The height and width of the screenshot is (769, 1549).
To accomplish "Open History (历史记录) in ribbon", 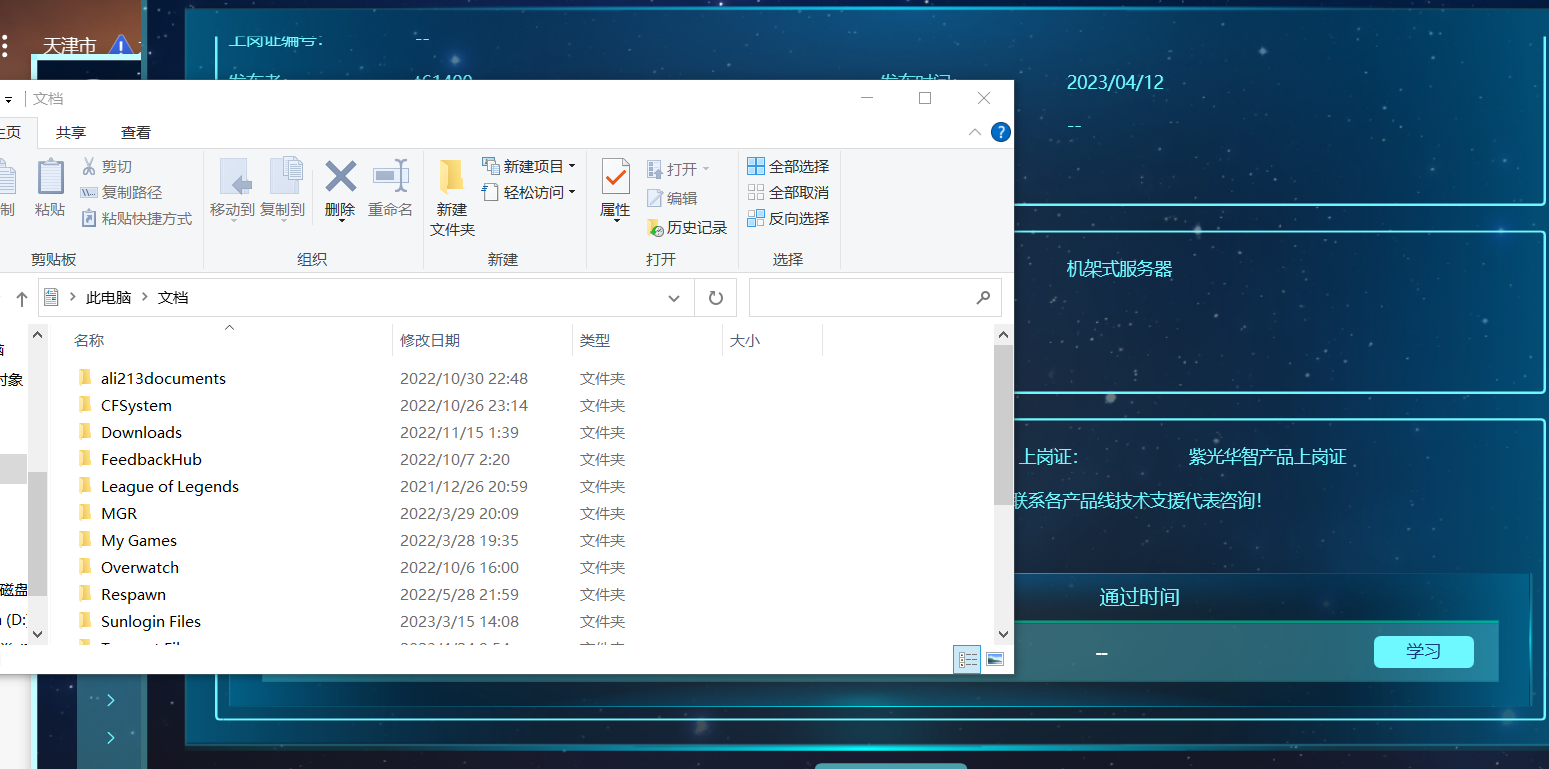I will [687, 228].
